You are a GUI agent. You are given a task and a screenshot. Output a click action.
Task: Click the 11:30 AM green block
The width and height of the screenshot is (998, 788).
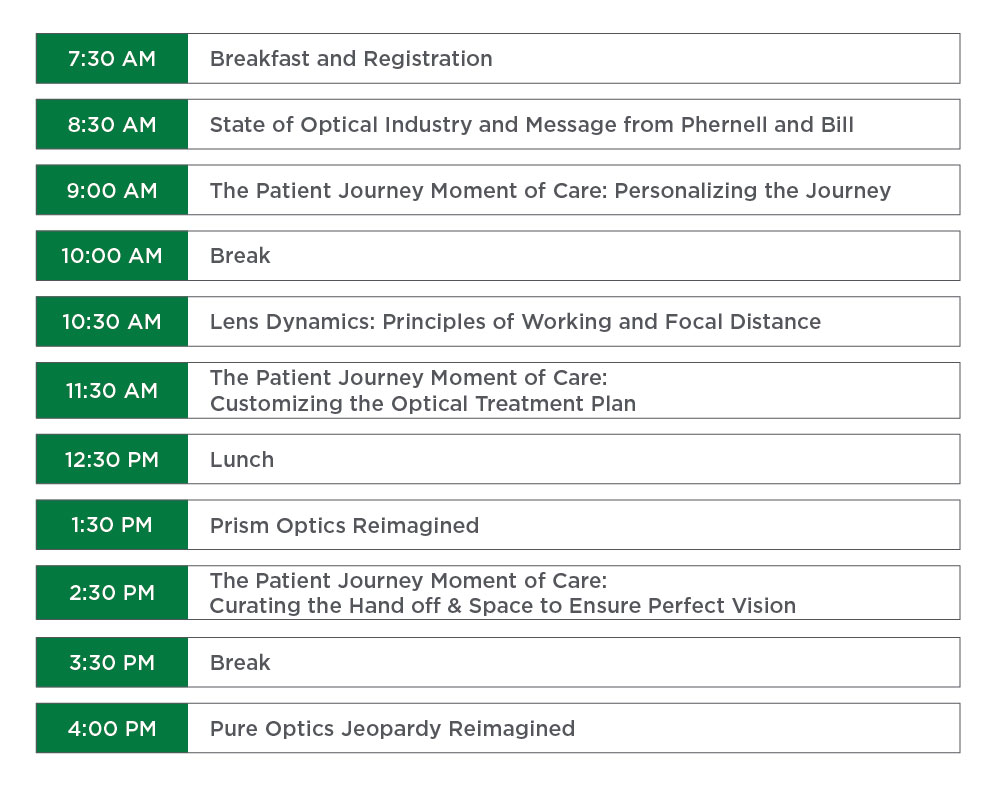pyautogui.click(x=112, y=390)
